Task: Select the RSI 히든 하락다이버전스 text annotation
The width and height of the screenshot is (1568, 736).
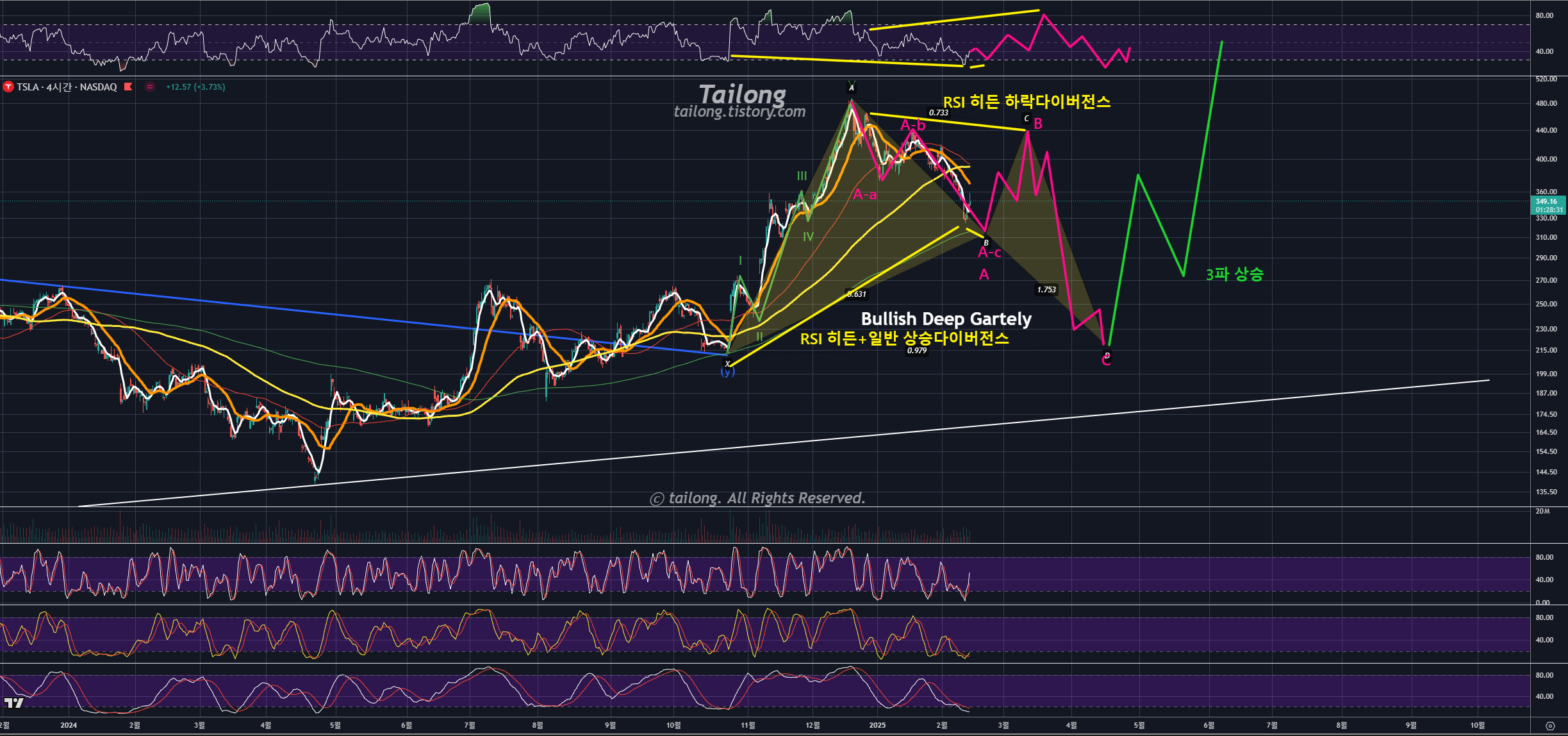Action: coord(1027,101)
